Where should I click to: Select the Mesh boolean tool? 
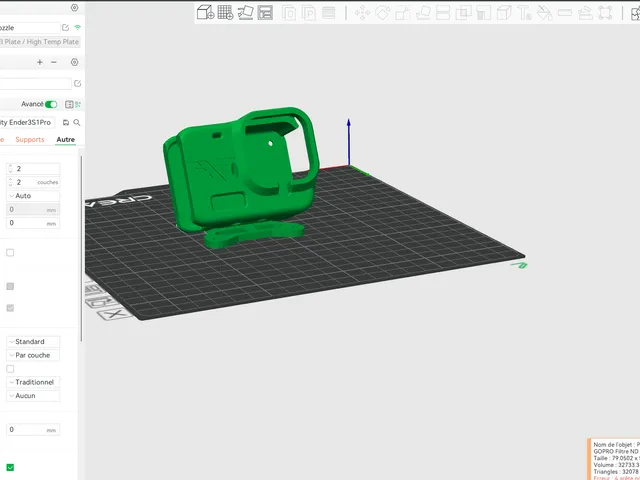463,13
